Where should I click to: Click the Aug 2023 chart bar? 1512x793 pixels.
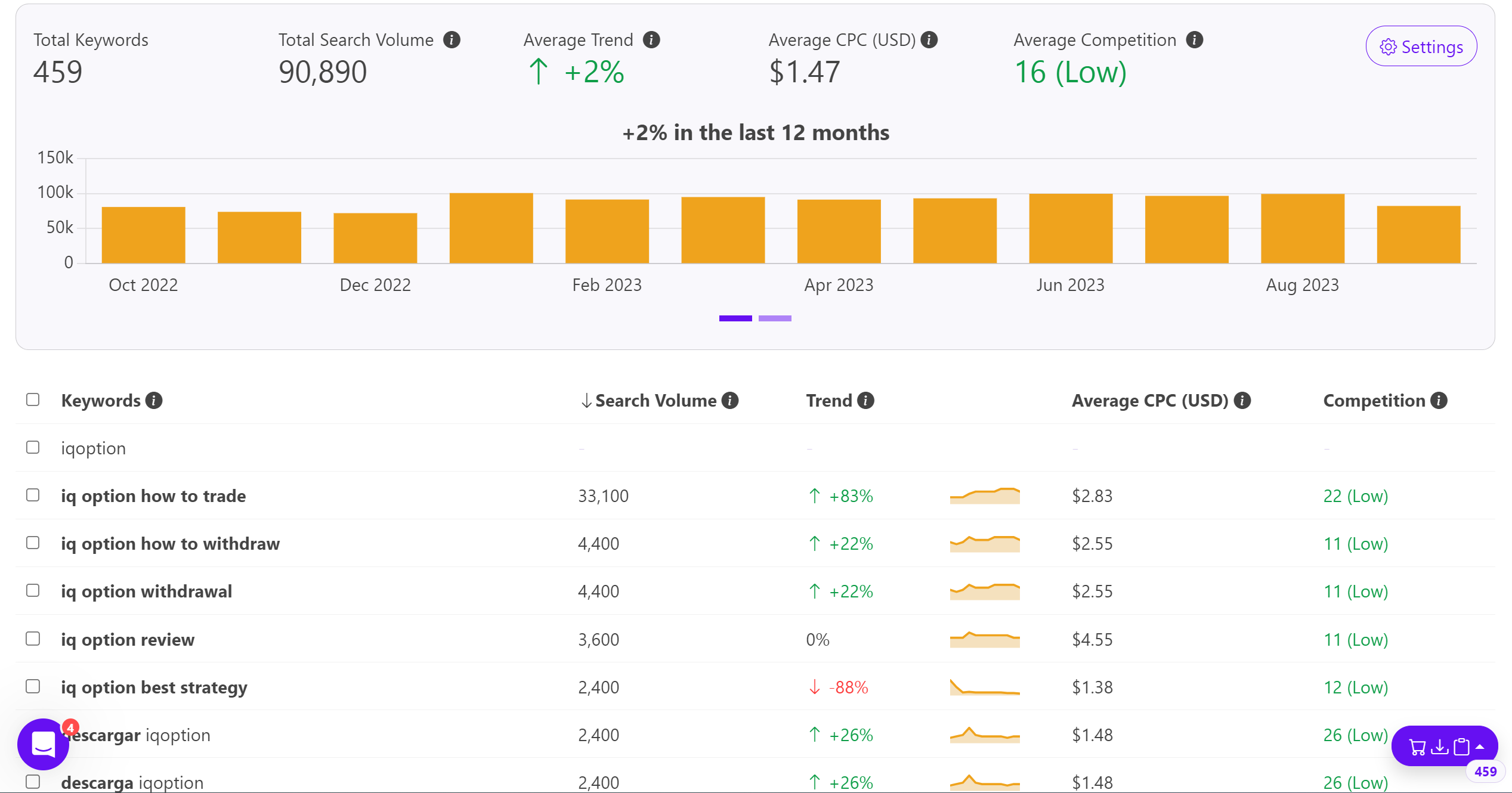click(x=1303, y=228)
